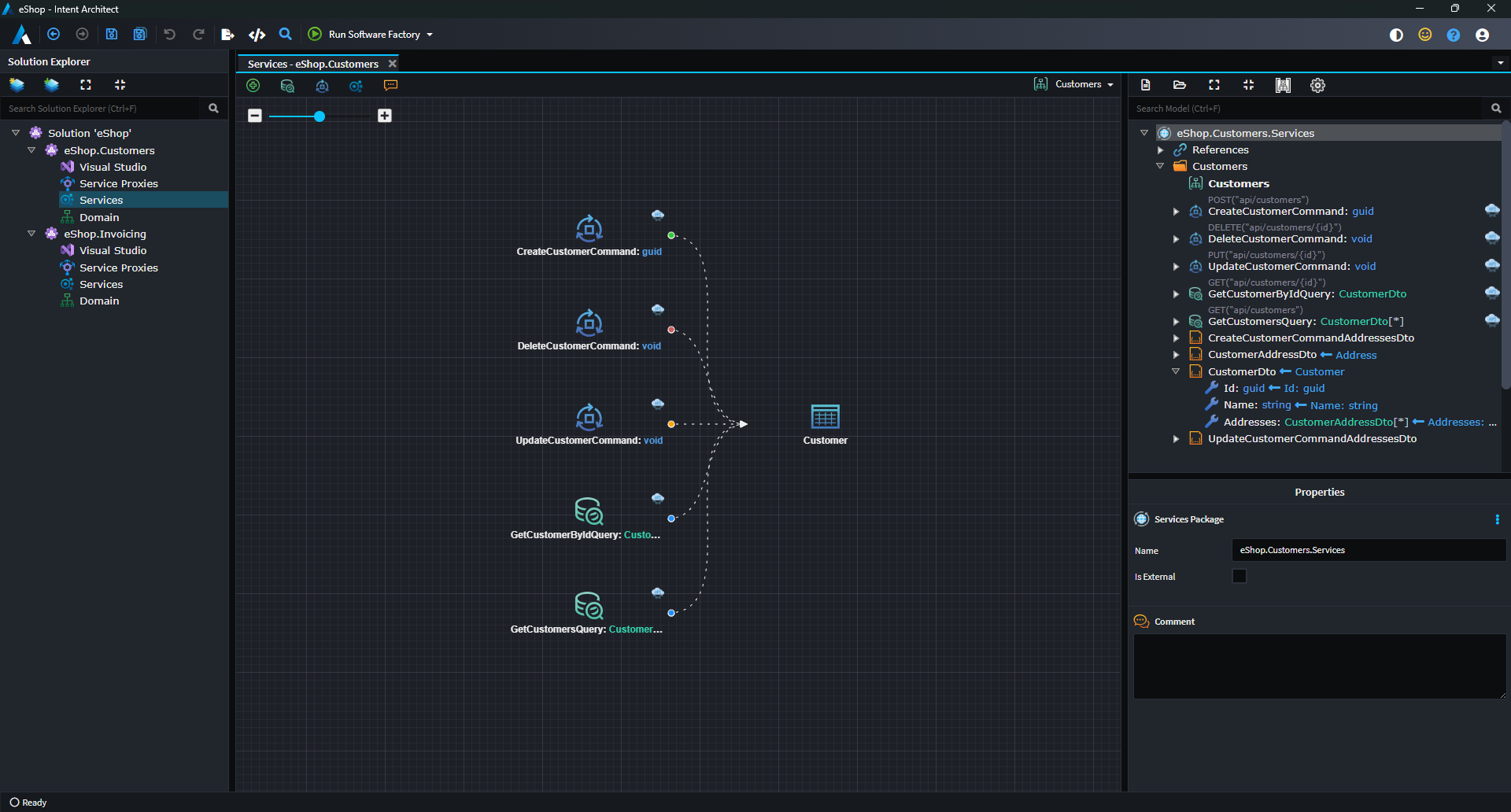Screen dimensions: 1511x812
Task: Toggle the Is External checkbox
Action: click(1239, 576)
